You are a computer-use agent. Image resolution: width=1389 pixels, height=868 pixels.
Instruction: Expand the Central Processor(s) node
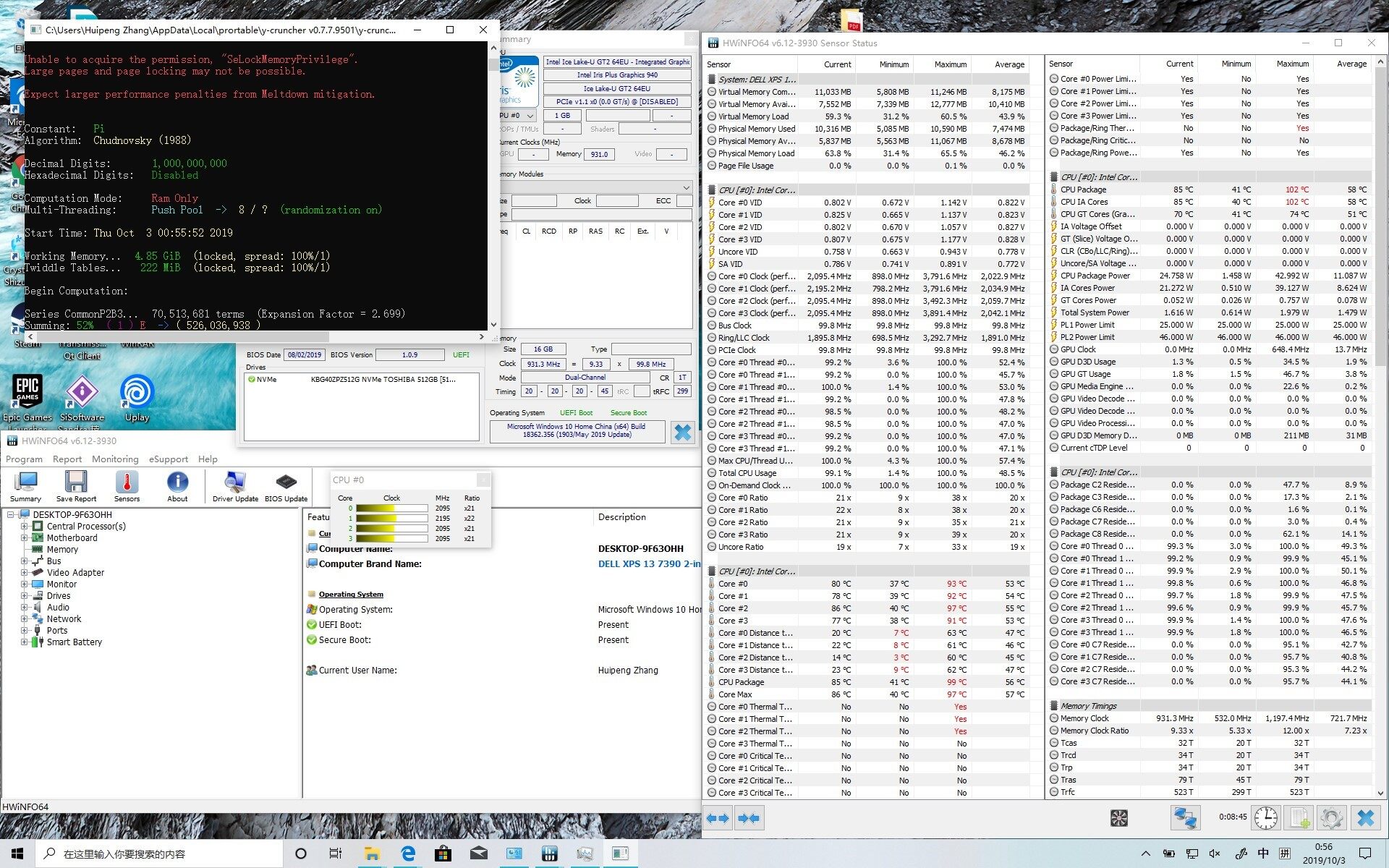tap(24, 527)
